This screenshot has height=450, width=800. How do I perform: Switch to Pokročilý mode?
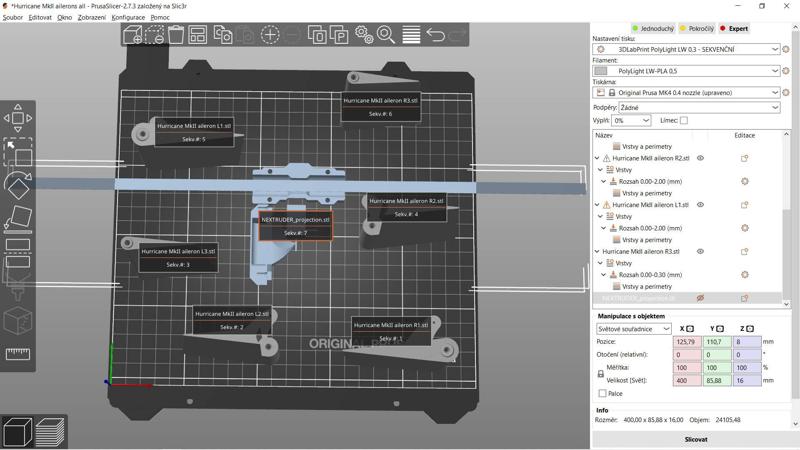pos(696,29)
